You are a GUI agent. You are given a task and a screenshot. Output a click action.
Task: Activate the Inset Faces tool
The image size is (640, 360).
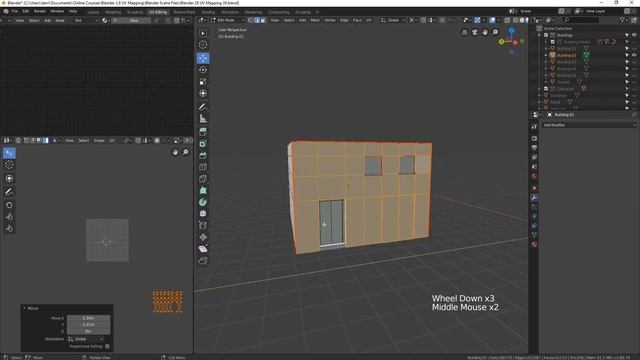(203, 144)
